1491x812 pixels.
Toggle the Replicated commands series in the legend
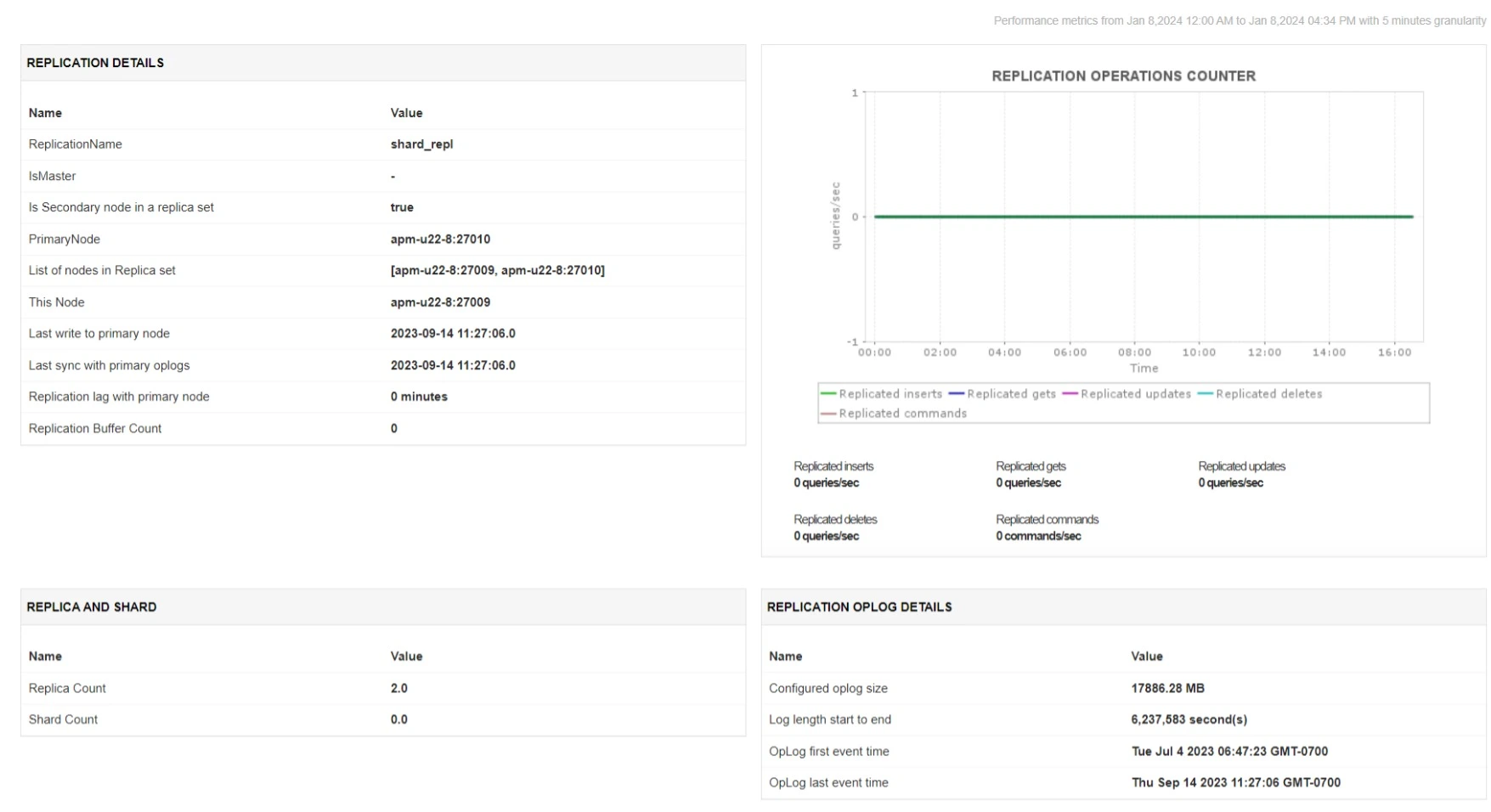[x=902, y=414]
